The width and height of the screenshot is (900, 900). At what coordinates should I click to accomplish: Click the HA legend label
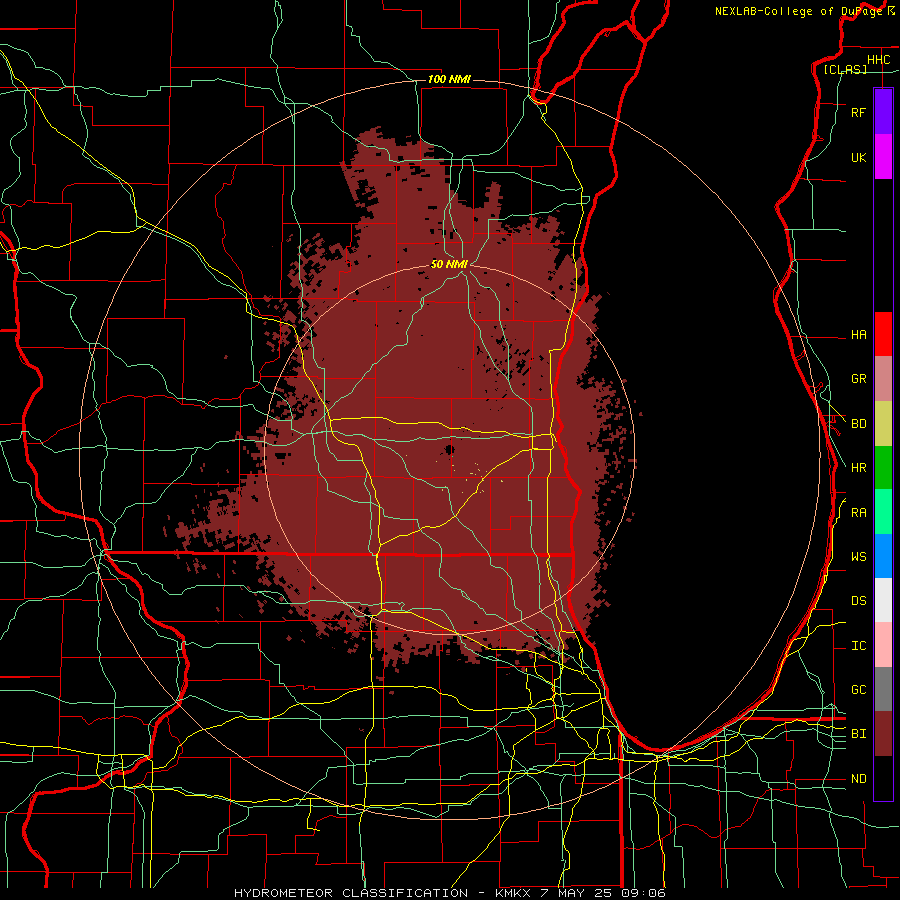point(858,334)
